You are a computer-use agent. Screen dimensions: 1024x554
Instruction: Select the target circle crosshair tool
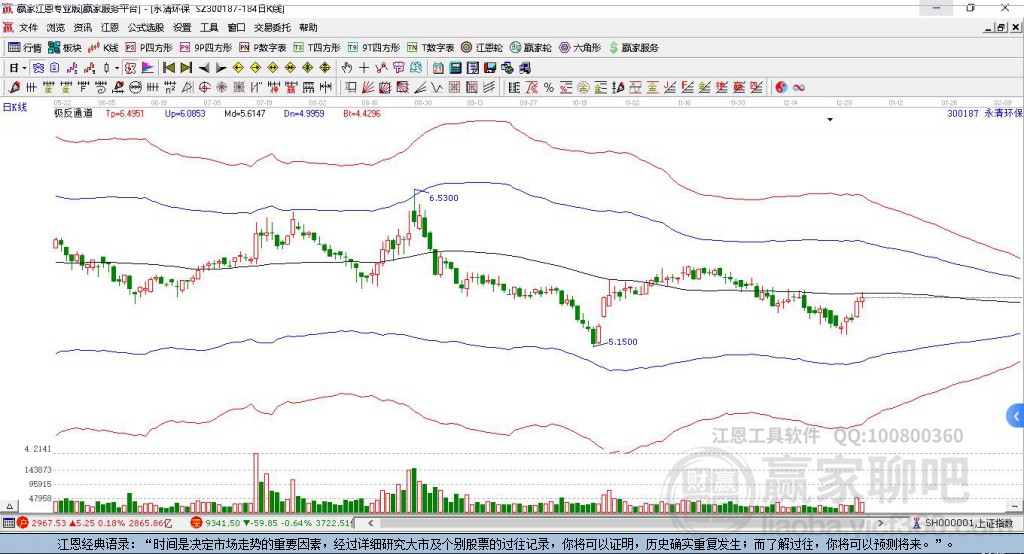pyautogui.click(x=204, y=87)
